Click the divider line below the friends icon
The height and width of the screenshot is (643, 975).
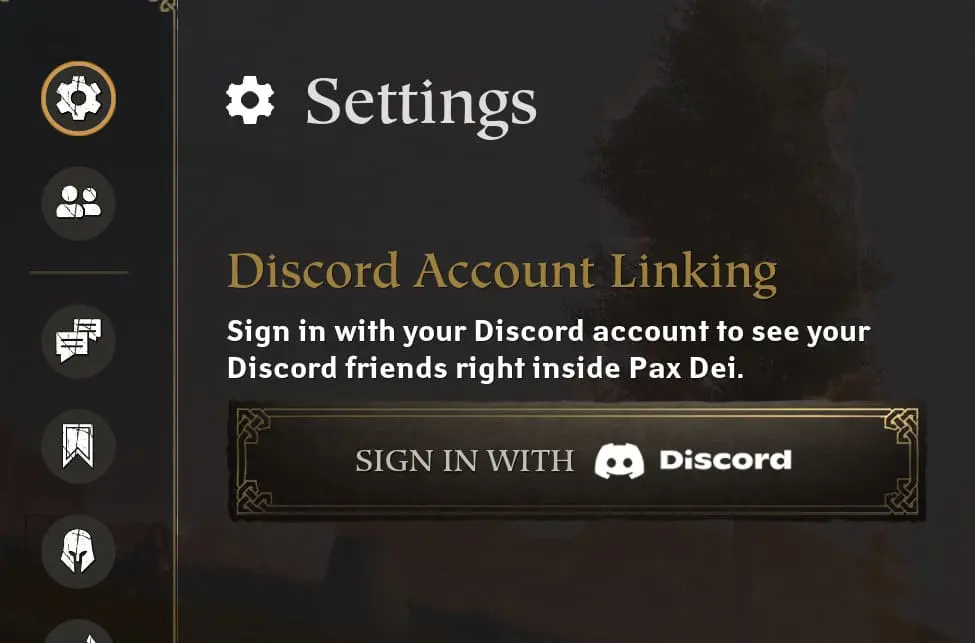[78, 272]
